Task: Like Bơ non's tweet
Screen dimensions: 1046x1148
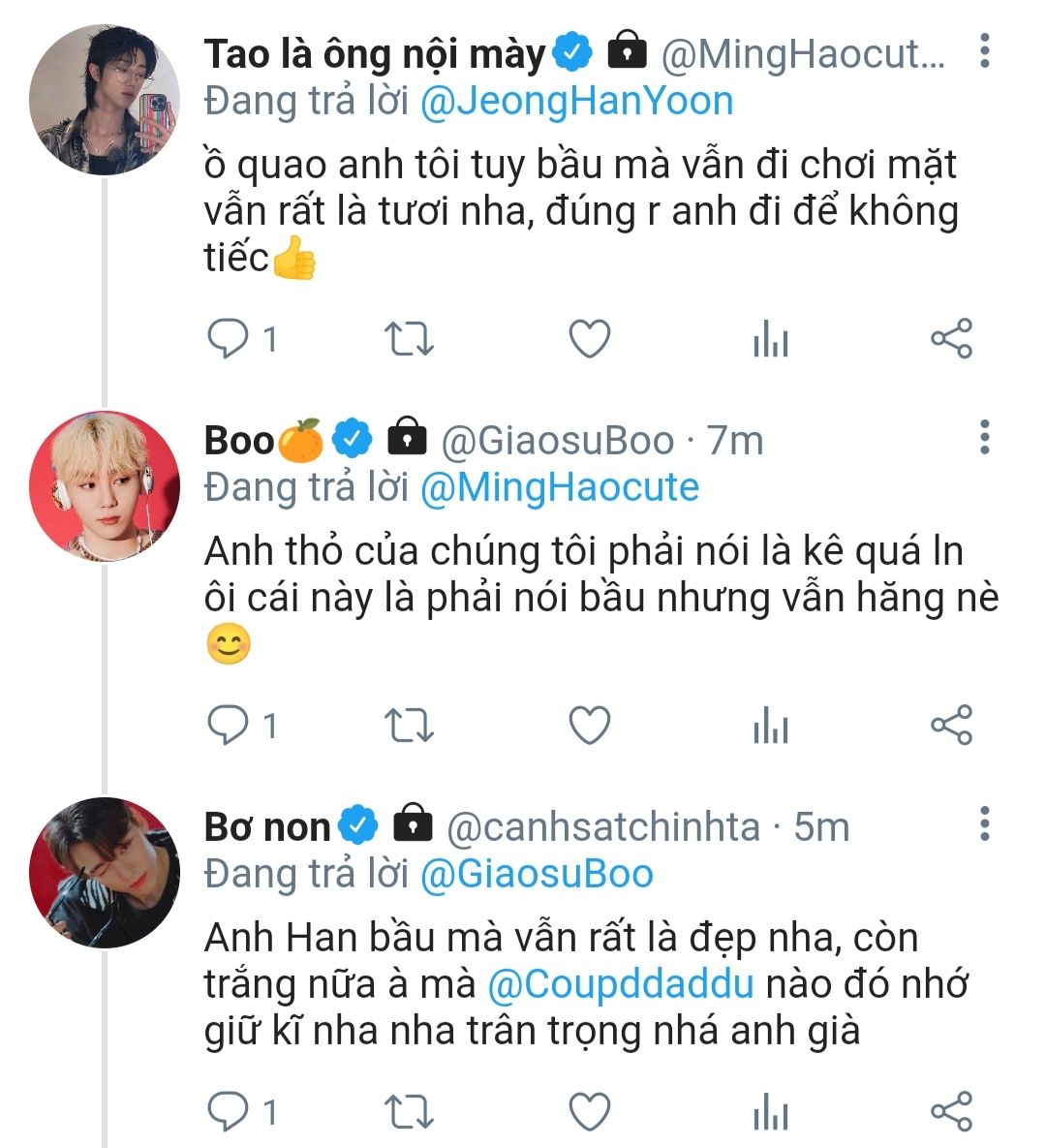Action: (x=589, y=1111)
